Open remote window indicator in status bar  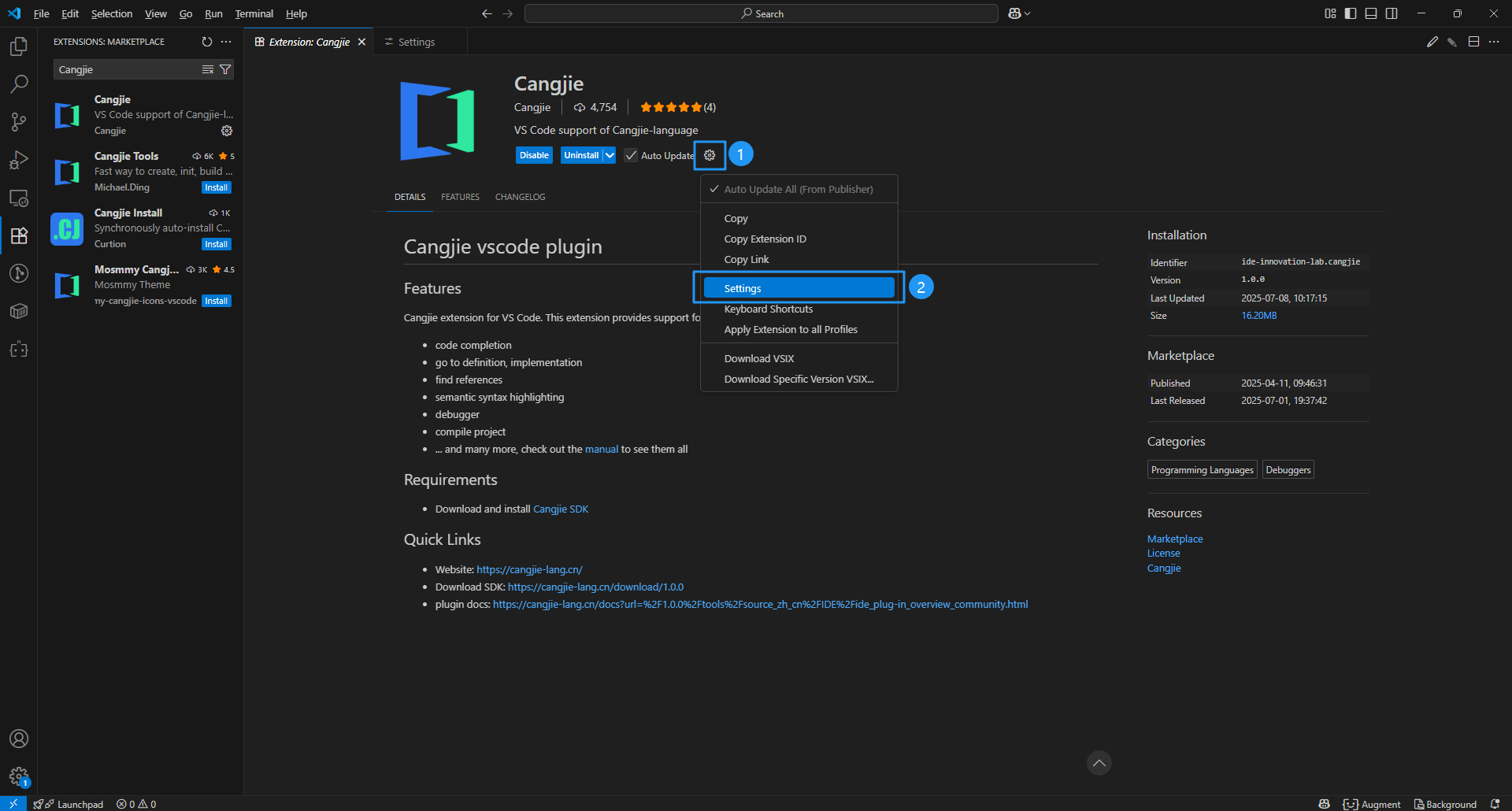pos(13,804)
